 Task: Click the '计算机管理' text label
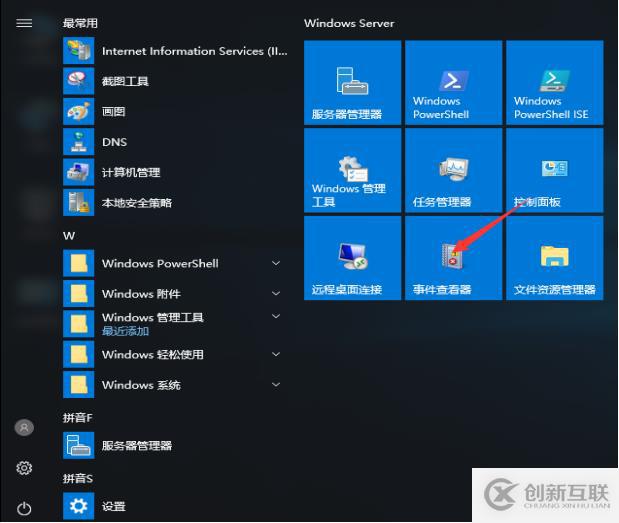pos(131,172)
